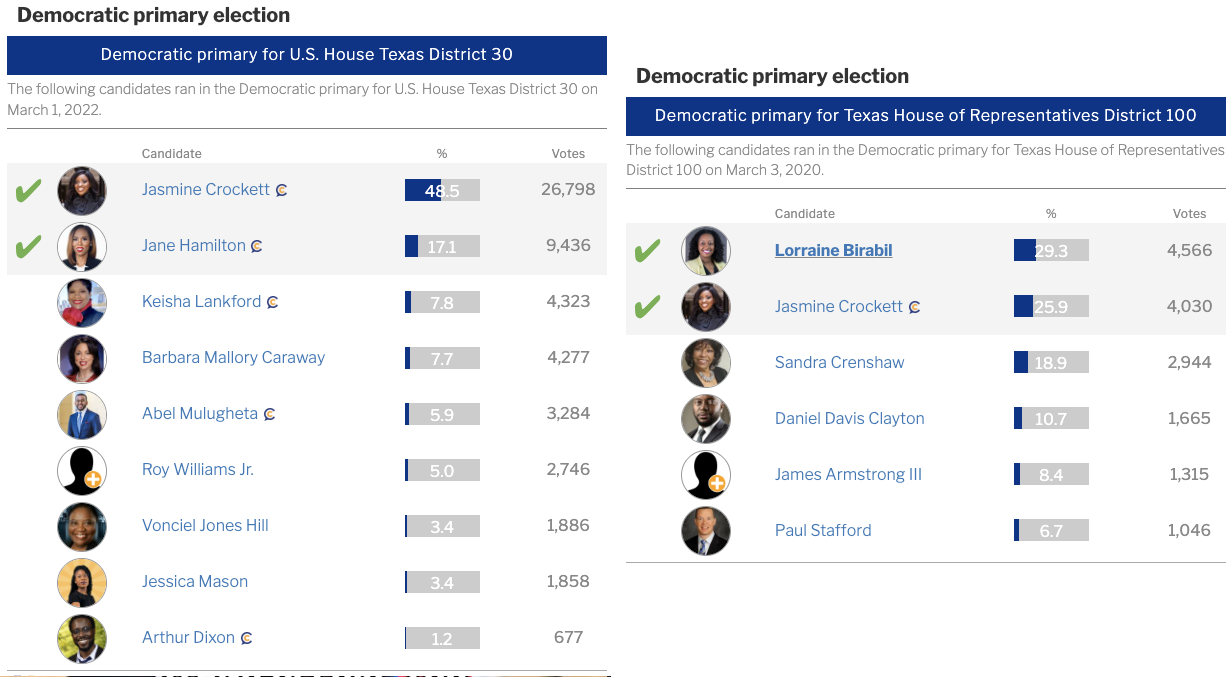Click the survey icon beside Jane Hamilton

pyautogui.click(x=257, y=246)
